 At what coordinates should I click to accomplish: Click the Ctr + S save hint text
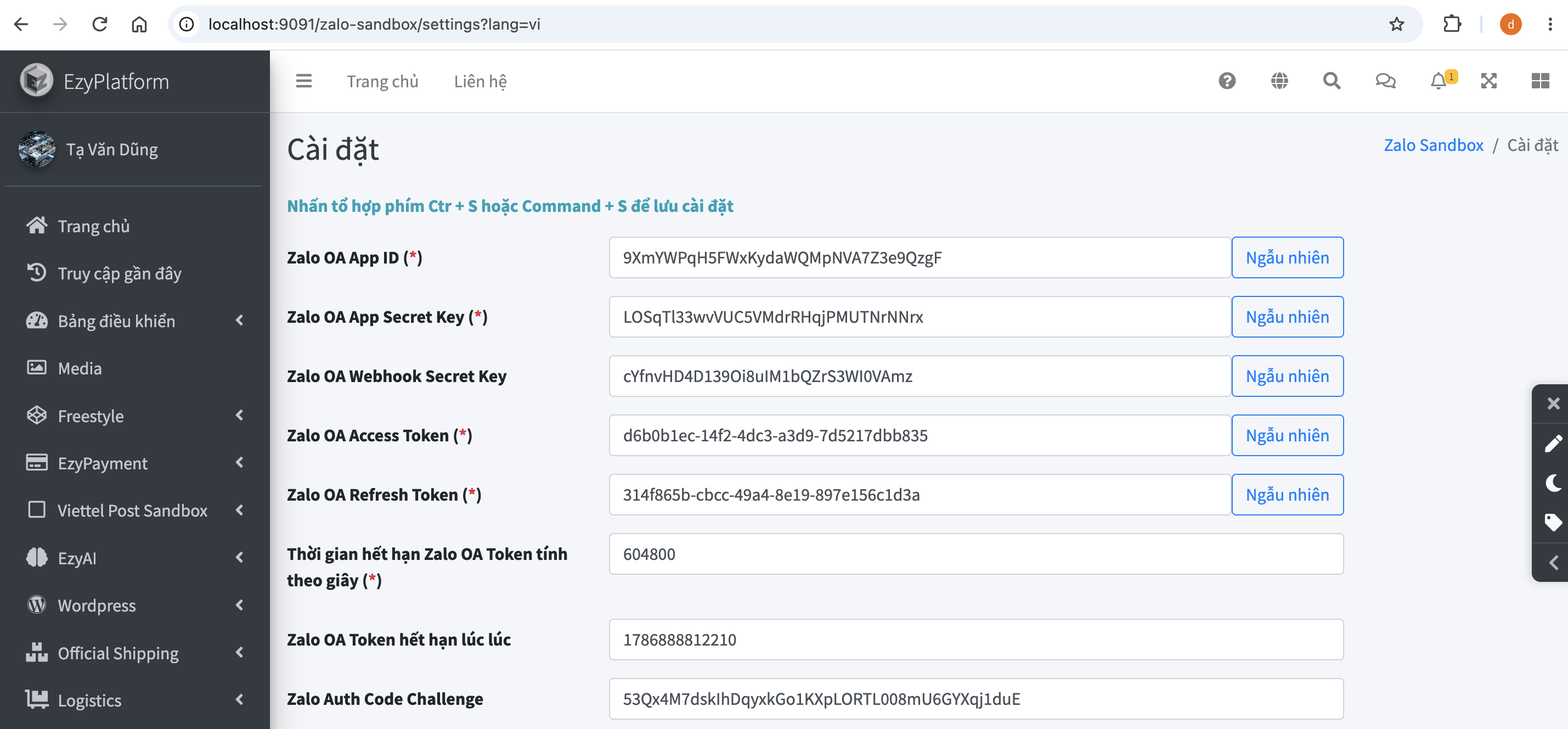point(510,206)
